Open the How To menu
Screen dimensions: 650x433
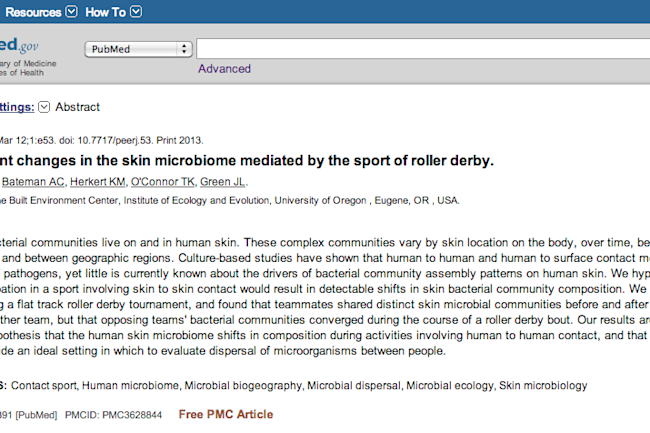click(105, 12)
